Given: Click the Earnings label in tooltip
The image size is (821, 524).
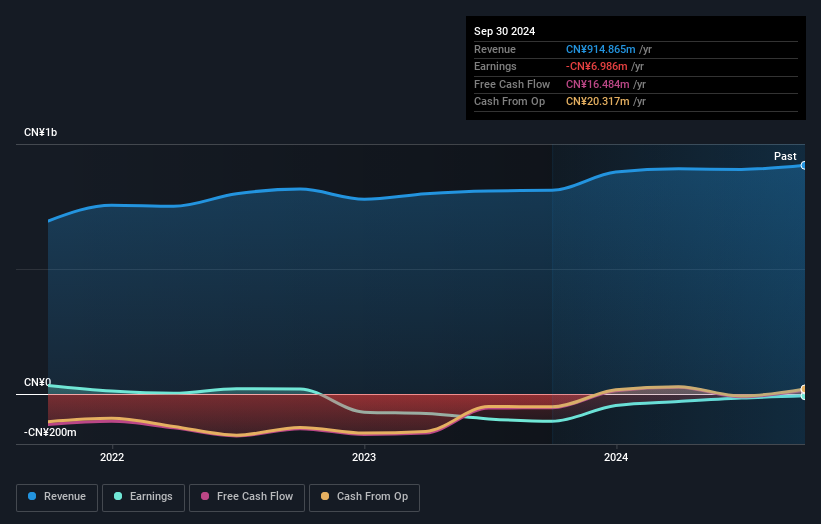Looking at the screenshot, I should (x=495, y=66).
